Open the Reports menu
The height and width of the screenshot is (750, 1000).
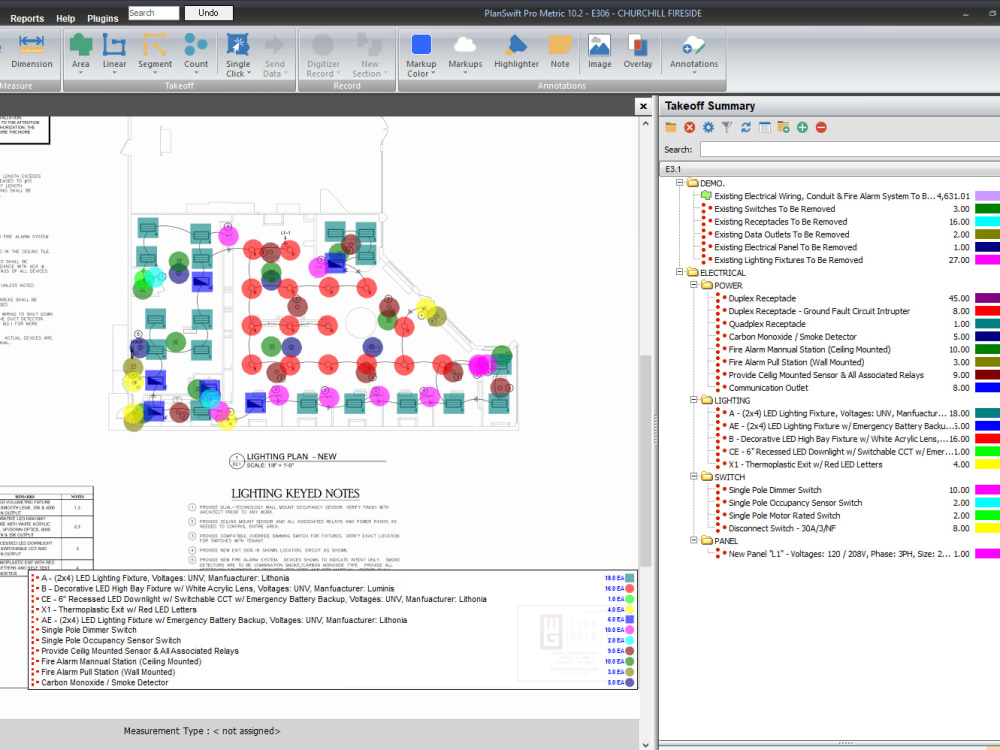click(x=27, y=18)
